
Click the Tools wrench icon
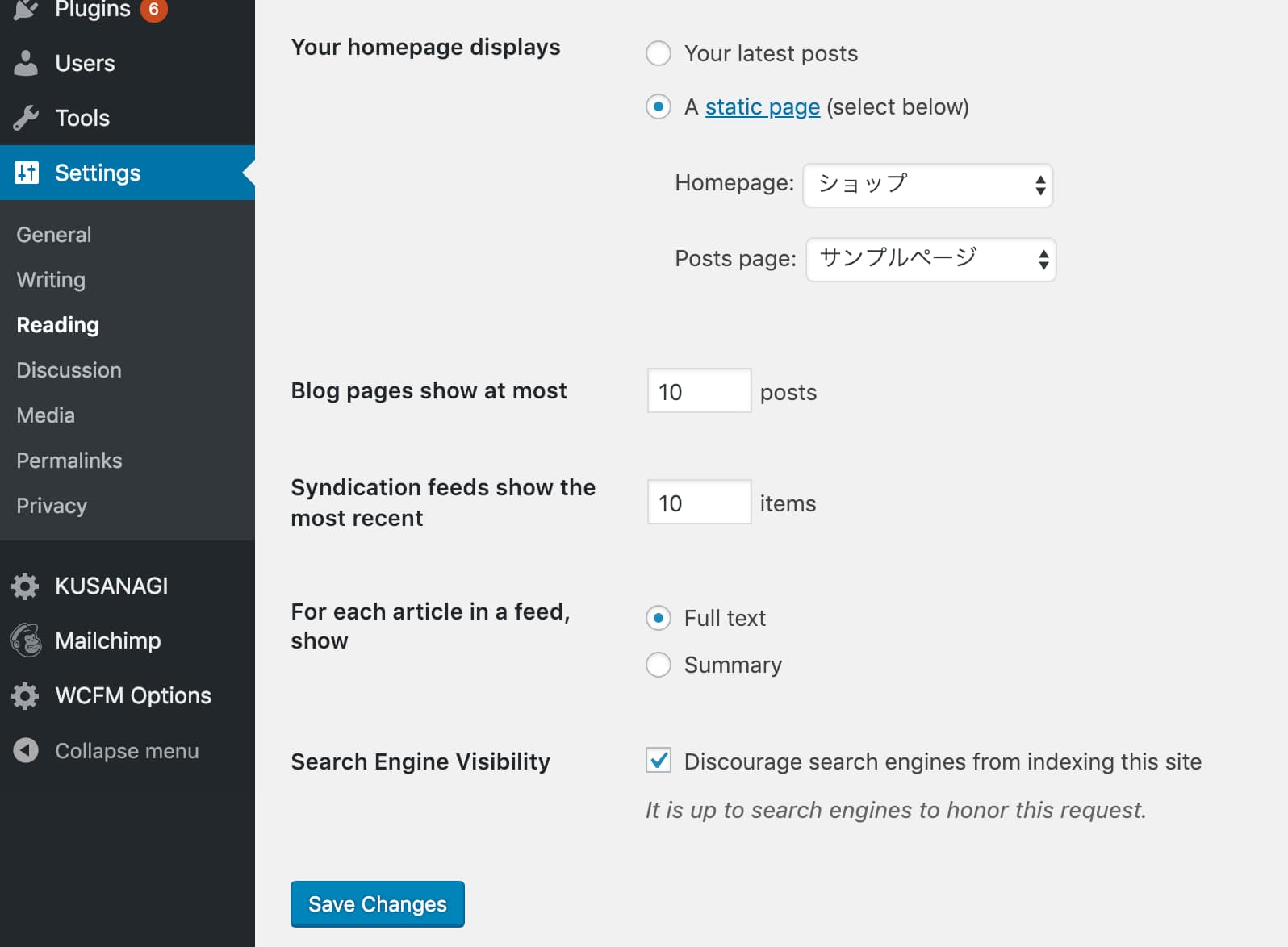pyautogui.click(x=26, y=118)
